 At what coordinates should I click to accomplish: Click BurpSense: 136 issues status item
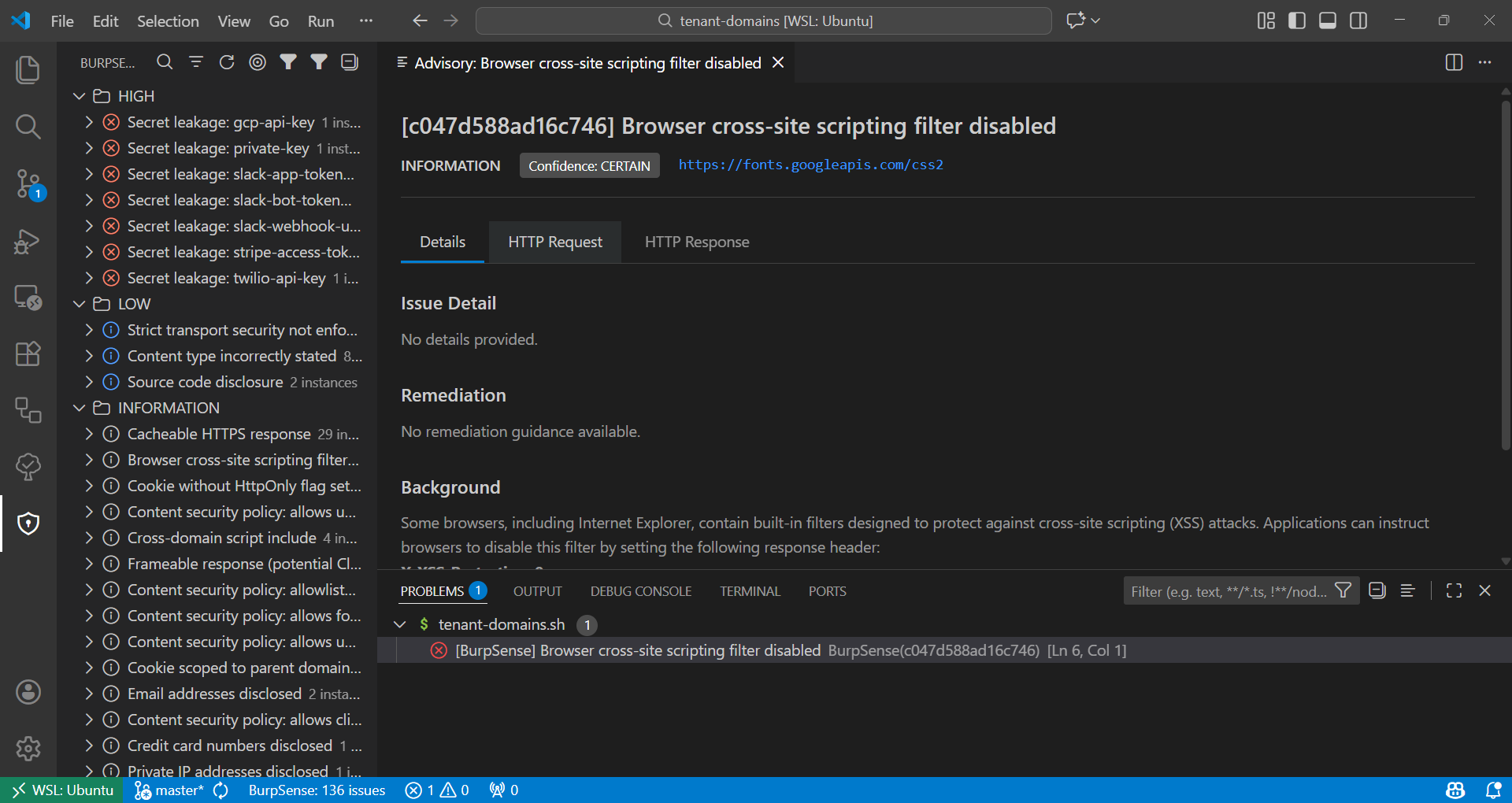317,790
